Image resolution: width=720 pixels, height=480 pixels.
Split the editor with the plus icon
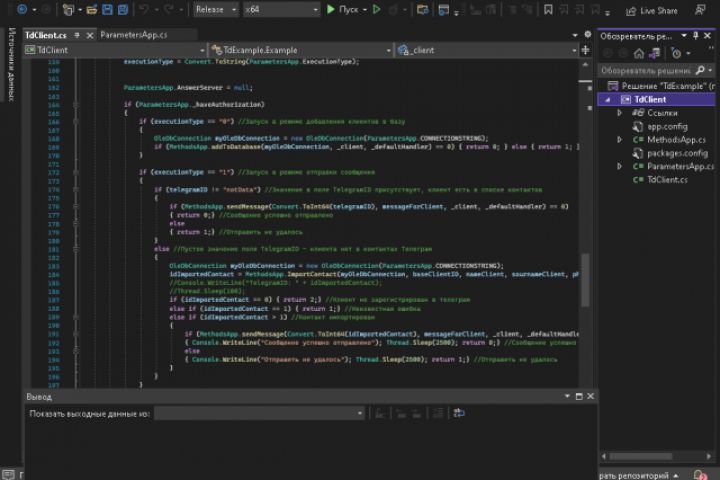(x=585, y=50)
